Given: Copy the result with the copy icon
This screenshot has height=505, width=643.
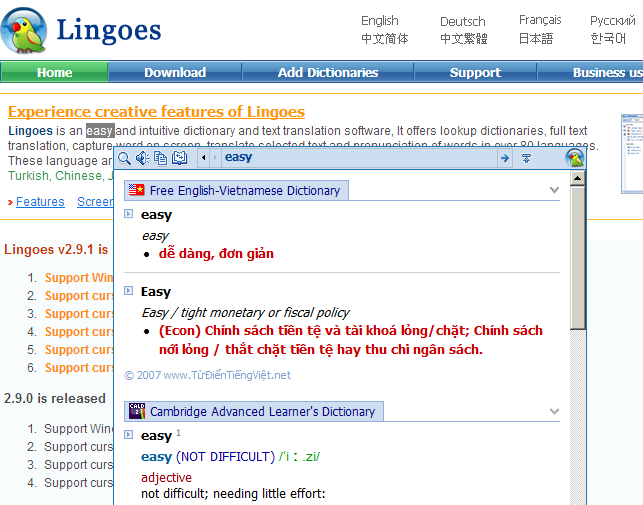Looking at the screenshot, I should (160, 158).
